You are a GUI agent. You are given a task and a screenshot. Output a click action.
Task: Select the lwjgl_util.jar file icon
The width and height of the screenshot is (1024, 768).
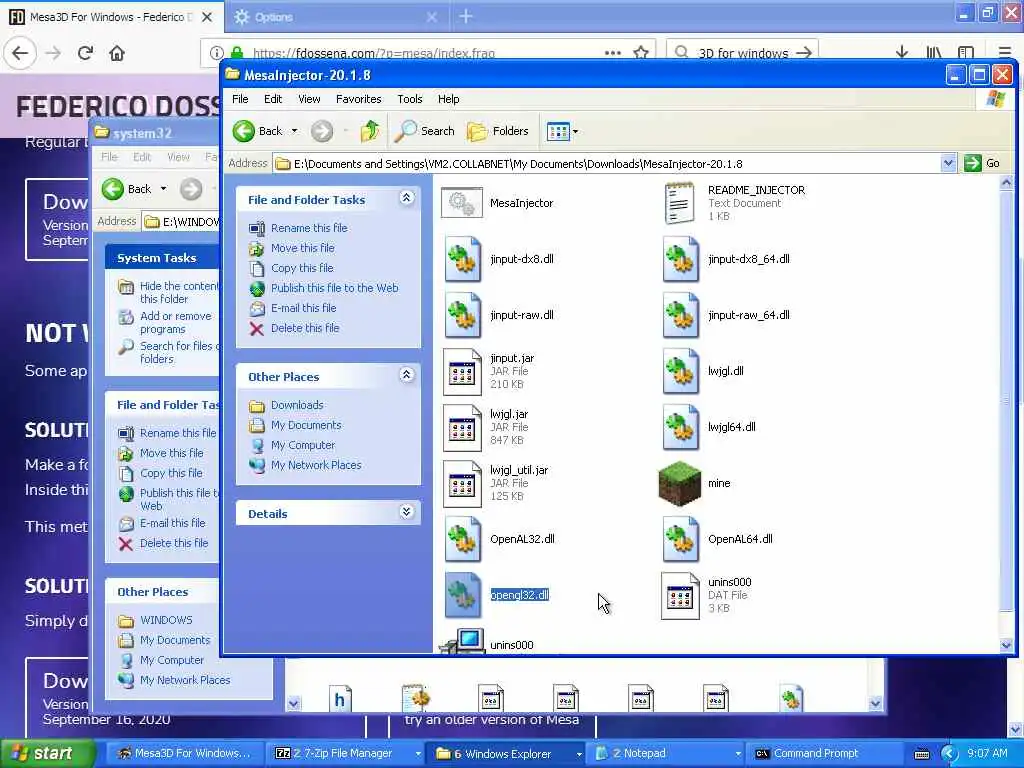click(x=462, y=484)
